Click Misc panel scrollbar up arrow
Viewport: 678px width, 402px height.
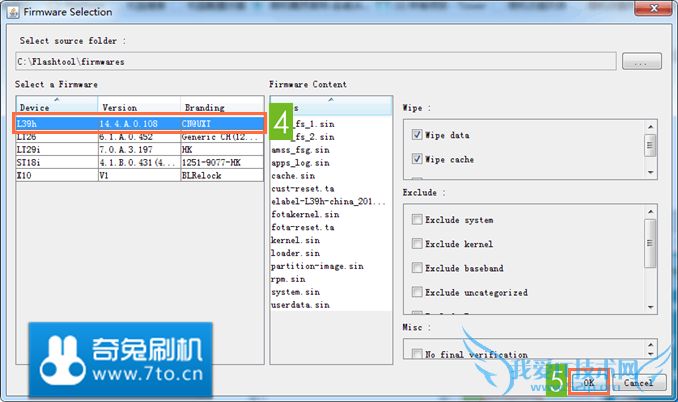(650, 345)
